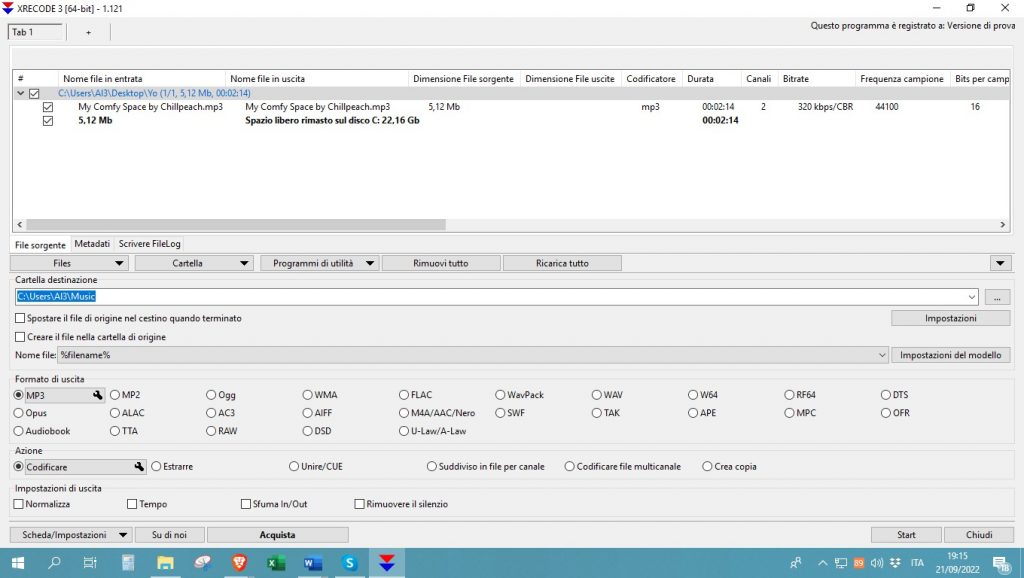Screen dimensions: 1024x578
Task: Enable the Normalizza checkbox
Action: (x=19, y=504)
